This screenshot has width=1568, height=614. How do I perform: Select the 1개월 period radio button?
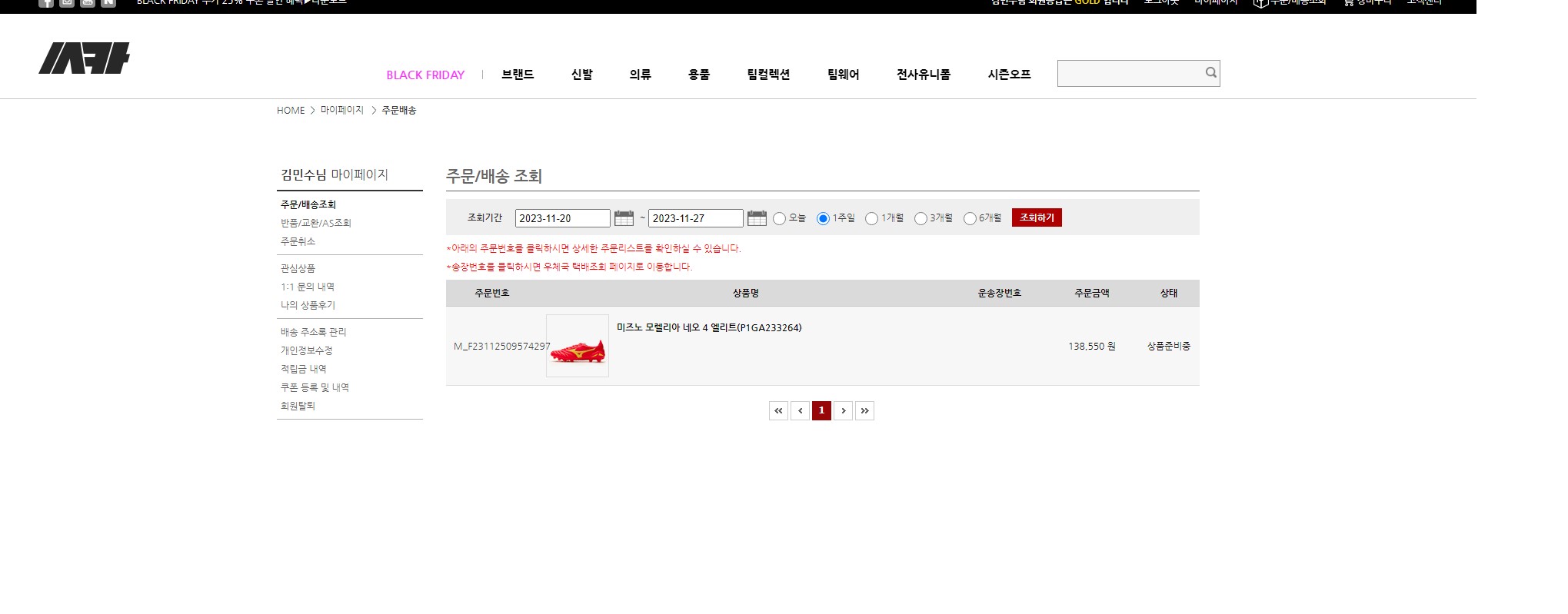point(871,219)
